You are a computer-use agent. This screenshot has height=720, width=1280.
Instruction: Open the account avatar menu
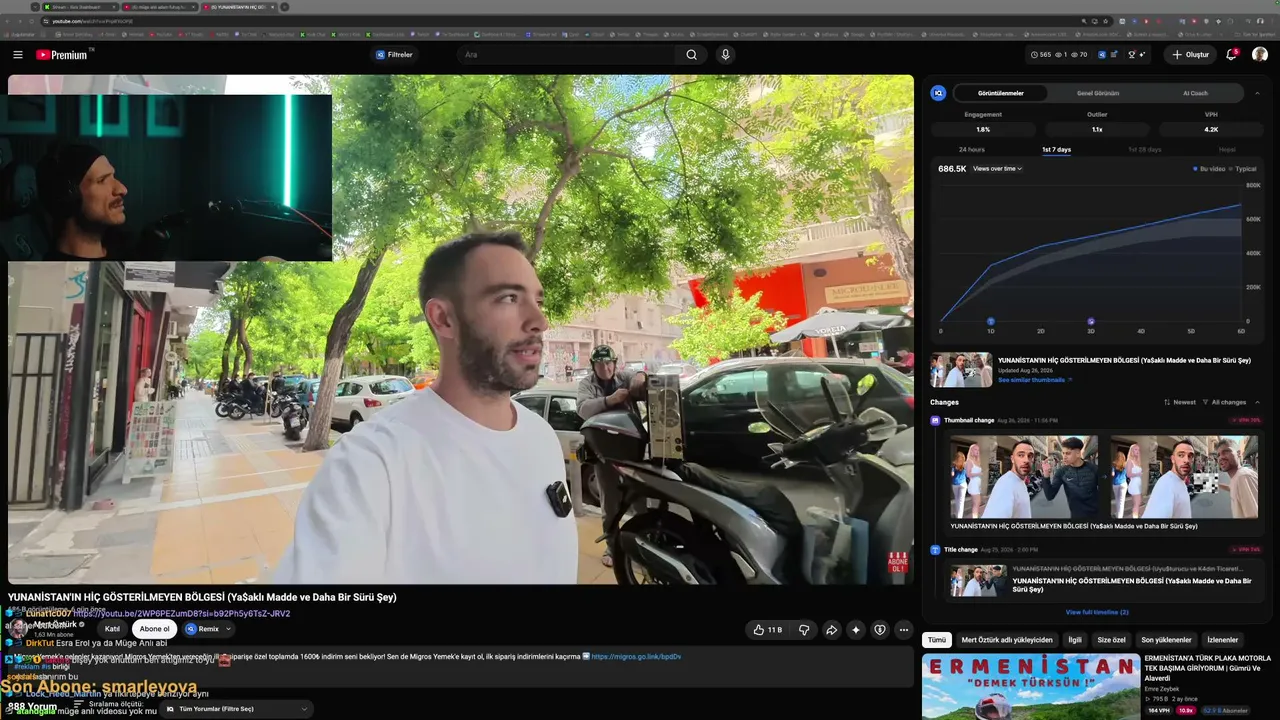[1260, 55]
